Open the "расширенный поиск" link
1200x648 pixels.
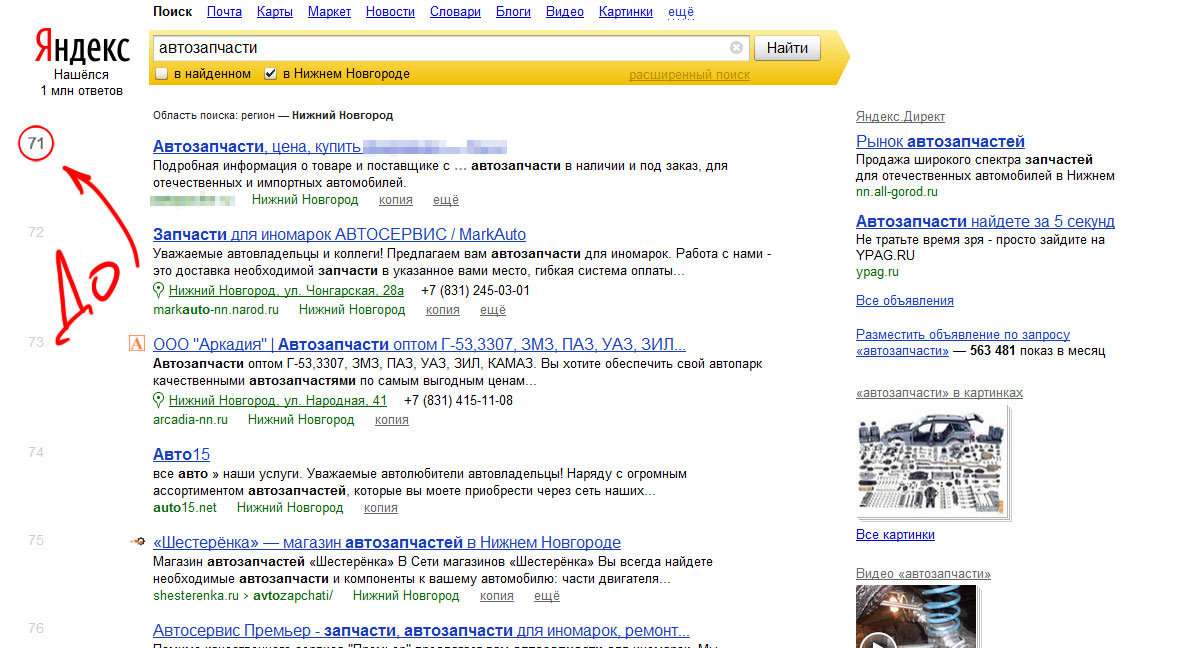(x=689, y=75)
